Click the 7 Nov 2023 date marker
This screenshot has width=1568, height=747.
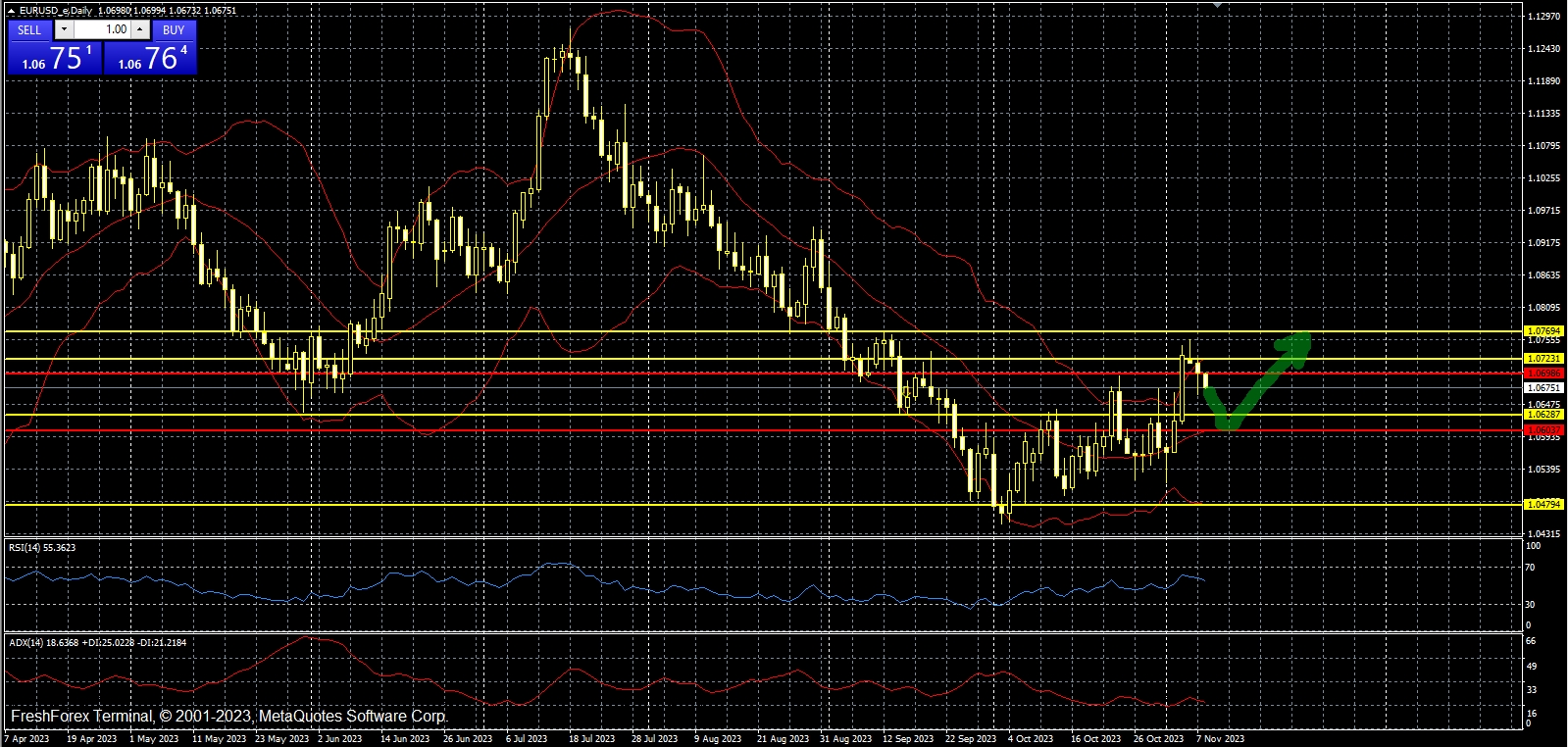pyautogui.click(x=1220, y=739)
